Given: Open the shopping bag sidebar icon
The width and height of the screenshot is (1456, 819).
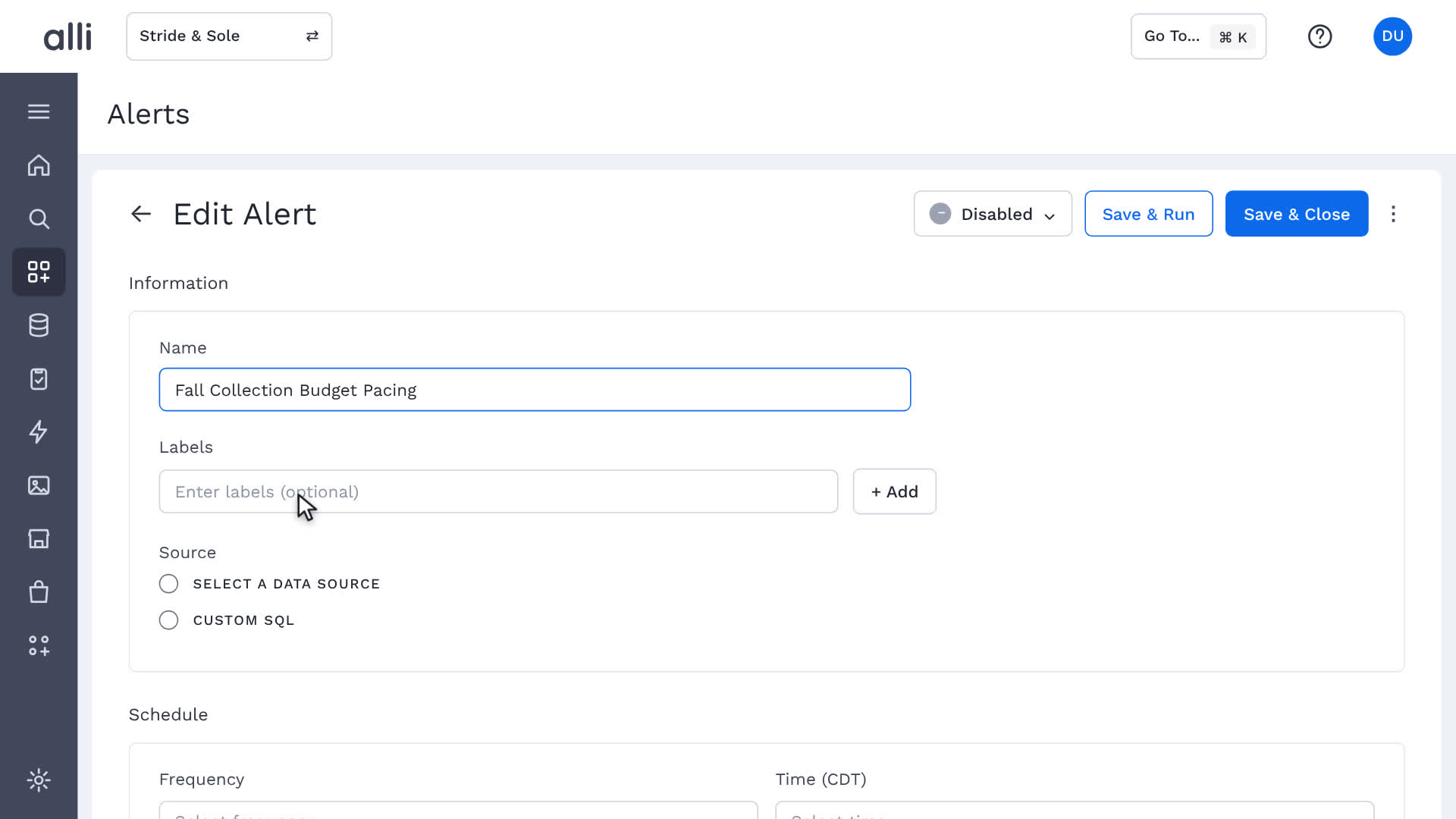Looking at the screenshot, I should point(39,591).
